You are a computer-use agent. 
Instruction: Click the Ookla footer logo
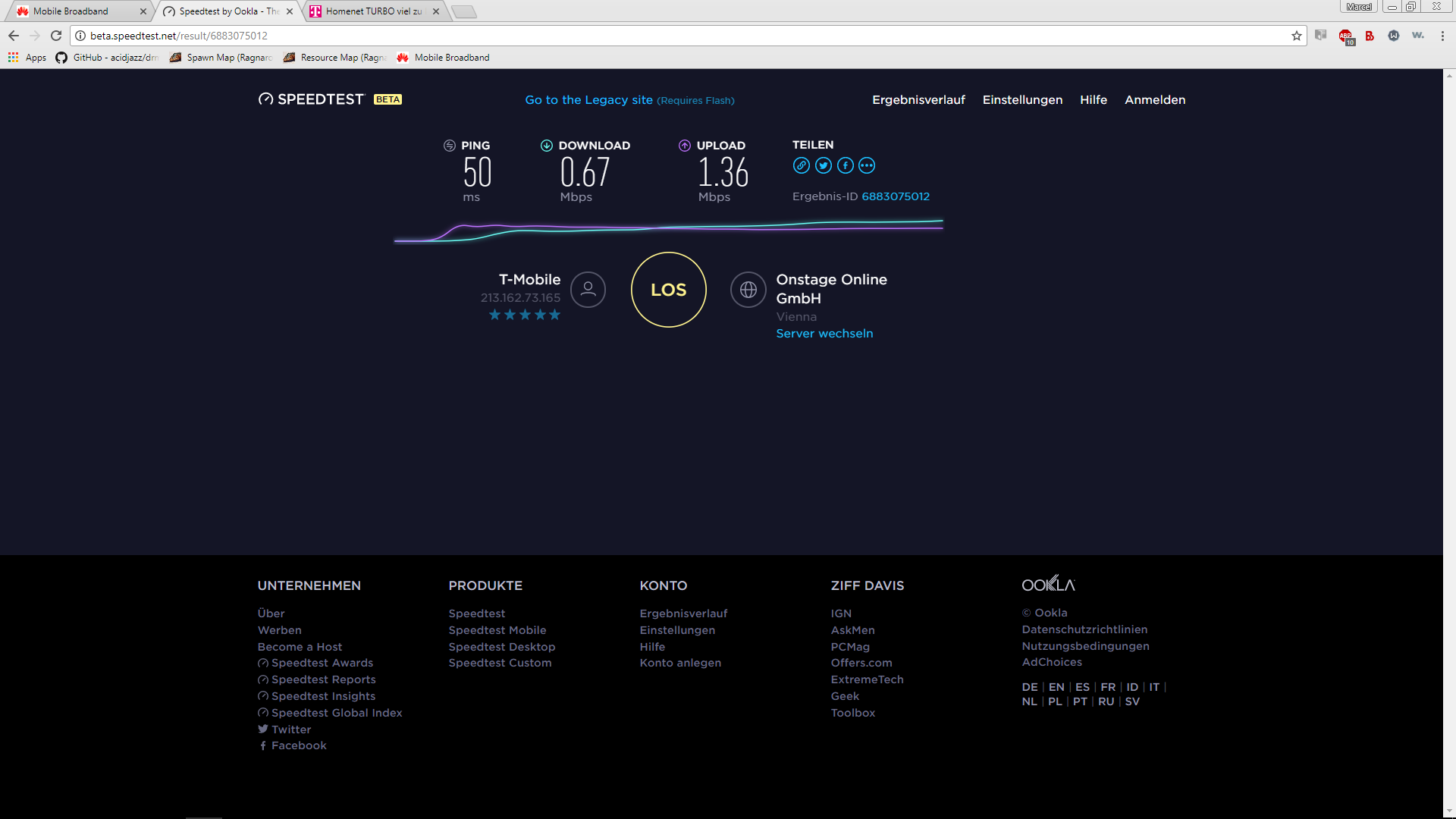coord(1048,584)
